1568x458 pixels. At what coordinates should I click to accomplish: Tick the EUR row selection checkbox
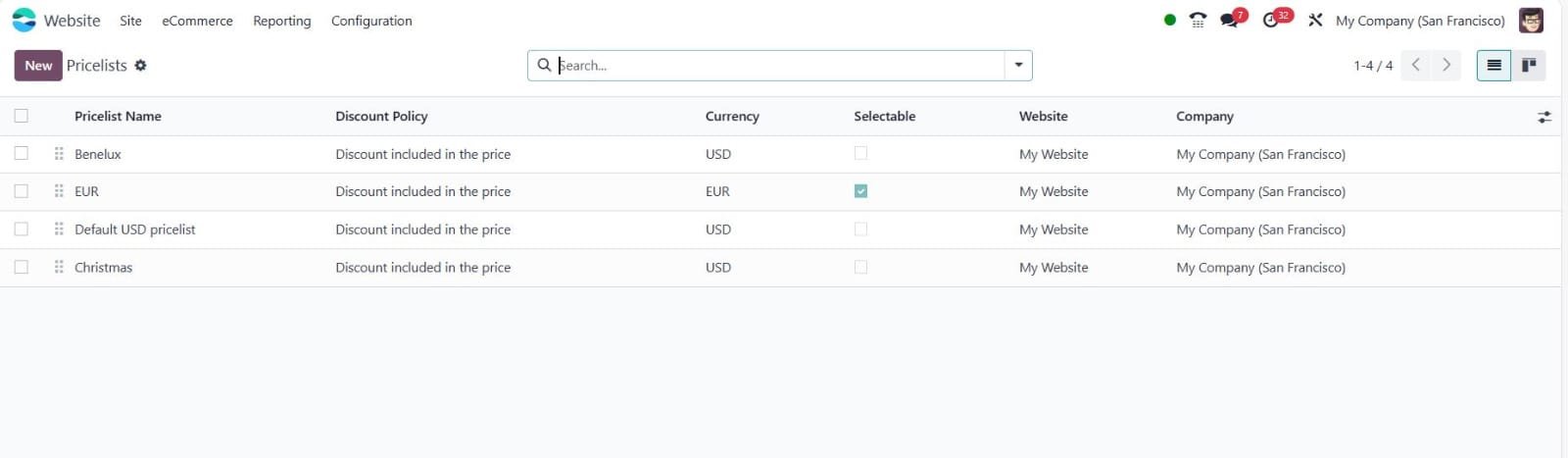click(x=22, y=191)
